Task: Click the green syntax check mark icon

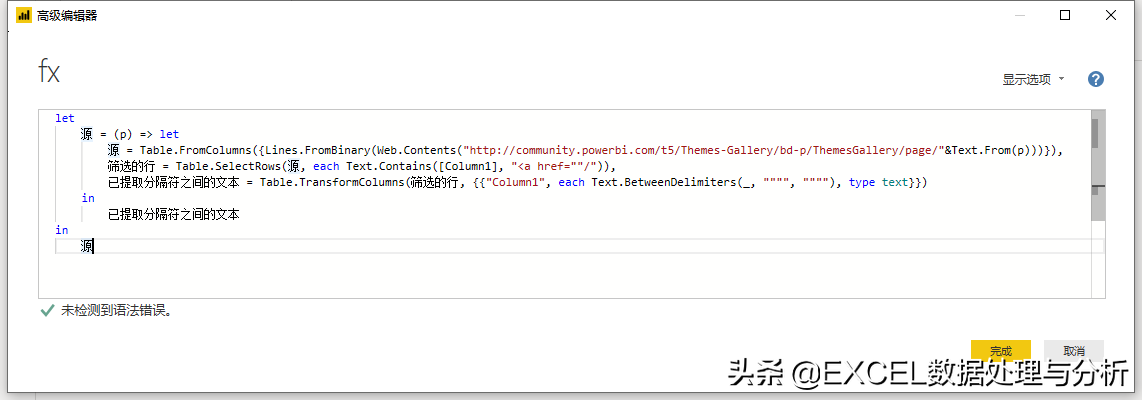Action: tap(47, 311)
